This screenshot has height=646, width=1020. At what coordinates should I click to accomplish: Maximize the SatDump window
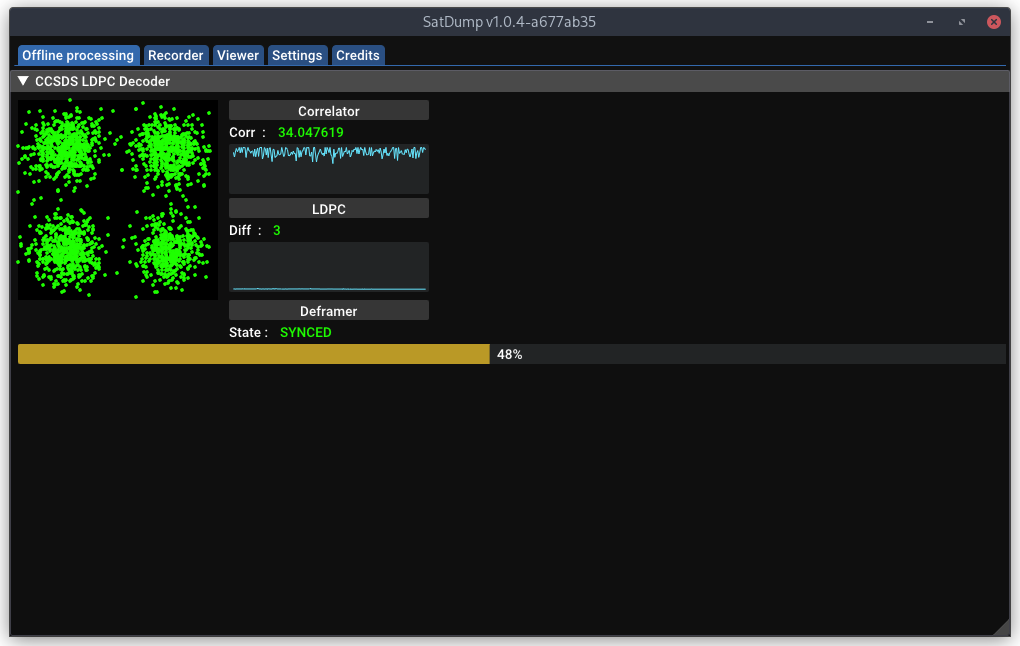pyautogui.click(x=961, y=22)
